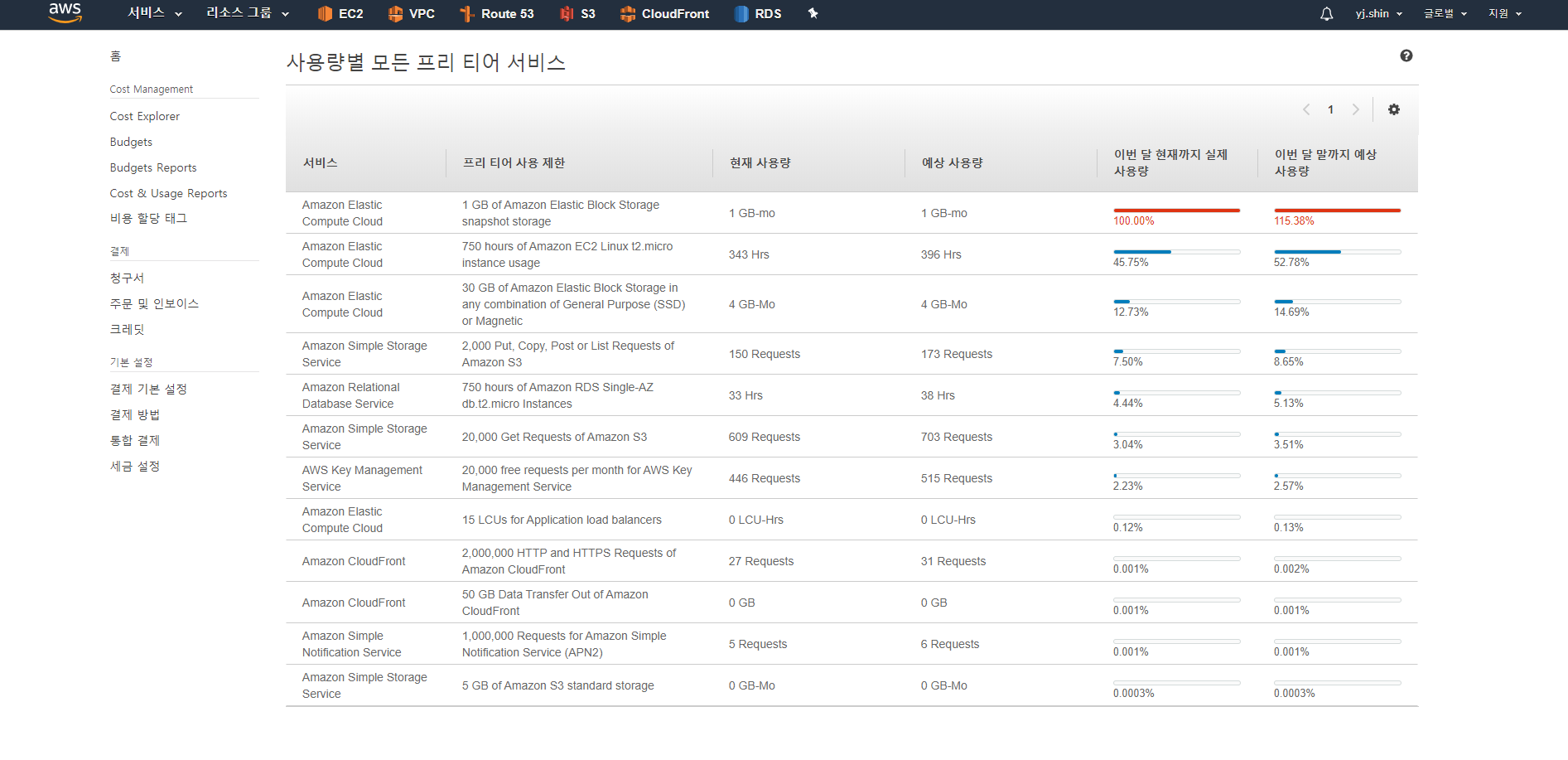Click the pin shortcuts icon
The width and height of the screenshot is (1568, 760).
(813, 13)
